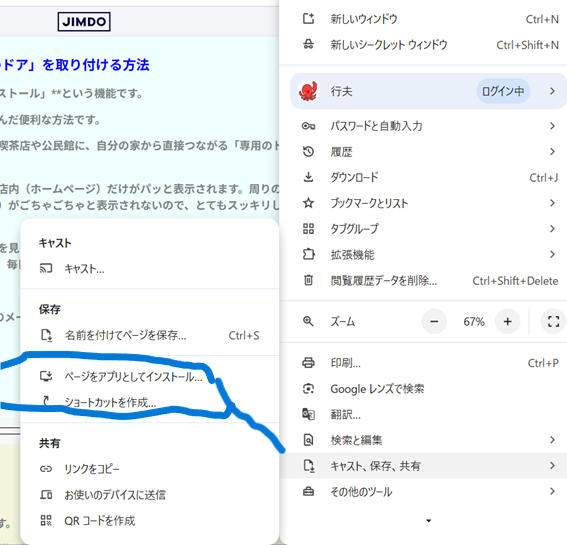
Task: Click the ログイン中 badge
Action: click(x=503, y=91)
